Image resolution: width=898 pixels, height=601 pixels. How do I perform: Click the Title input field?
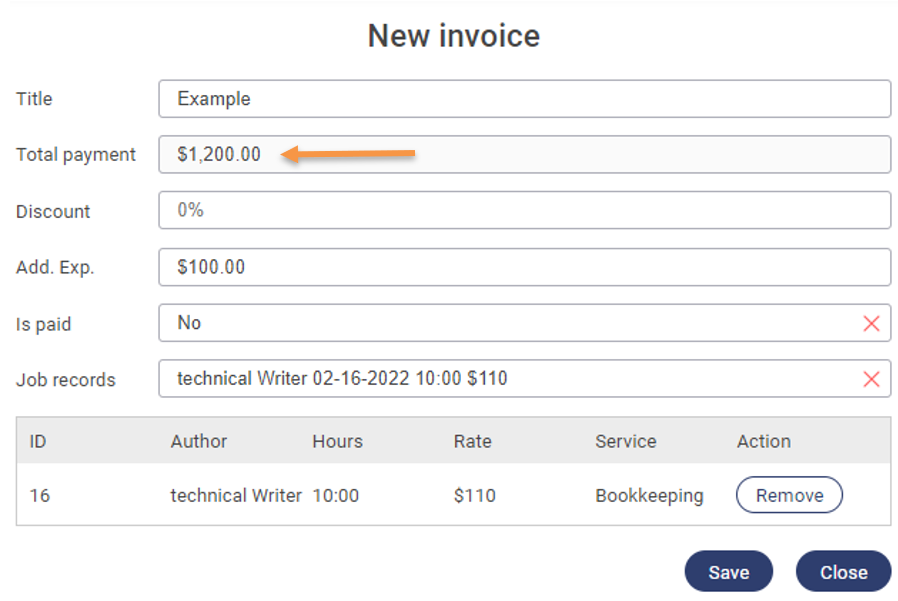tap(524, 99)
